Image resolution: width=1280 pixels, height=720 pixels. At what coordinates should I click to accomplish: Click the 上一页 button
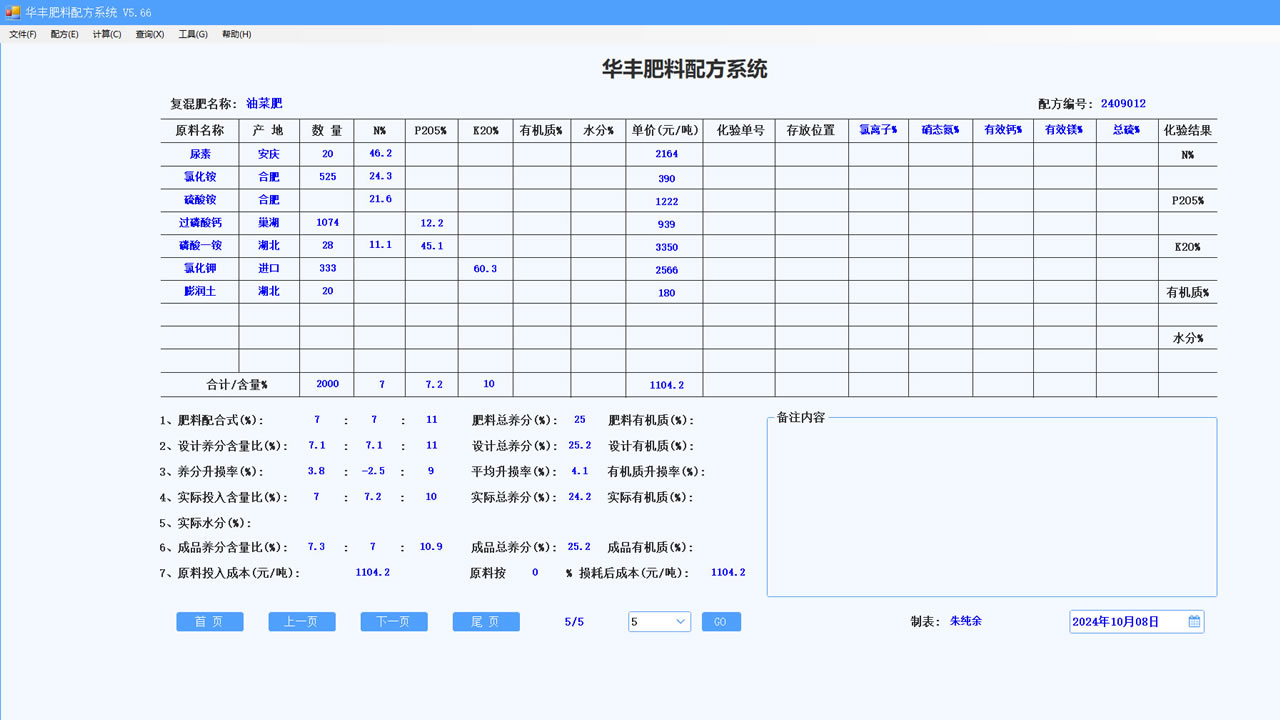click(301, 621)
